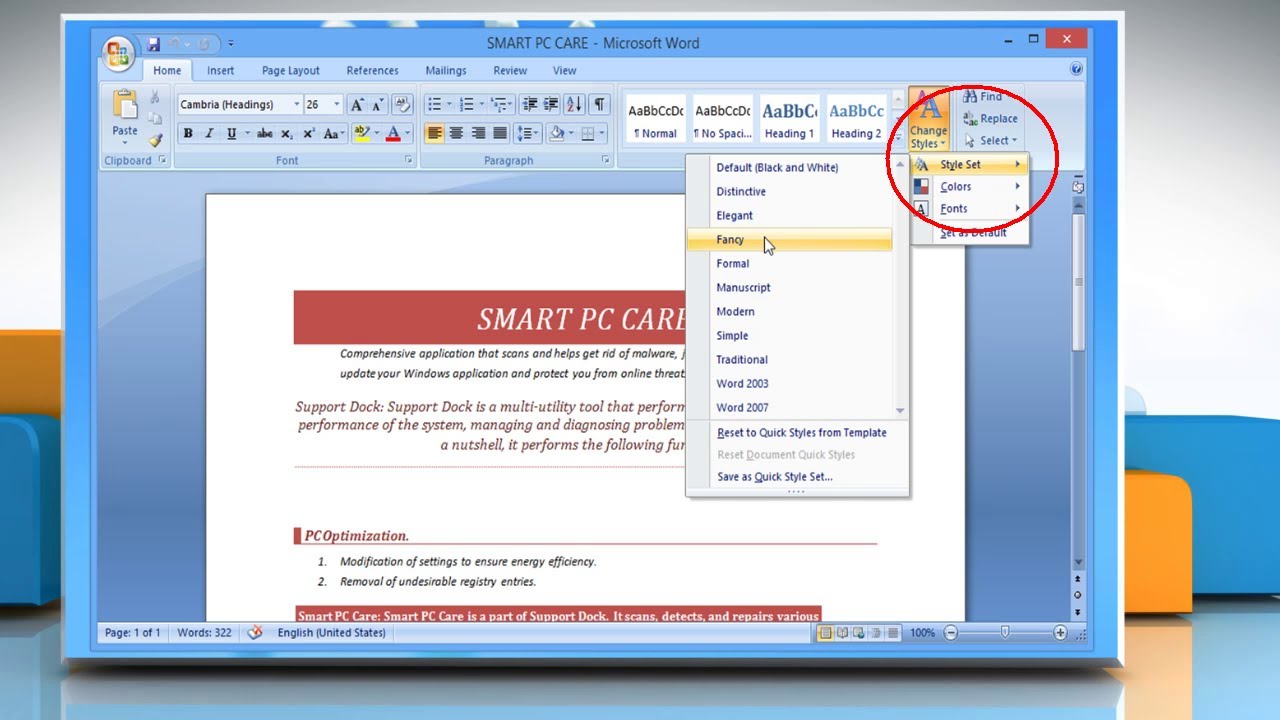Click Reset to Quick Styles from Template
The height and width of the screenshot is (720, 1280).
[802, 432]
